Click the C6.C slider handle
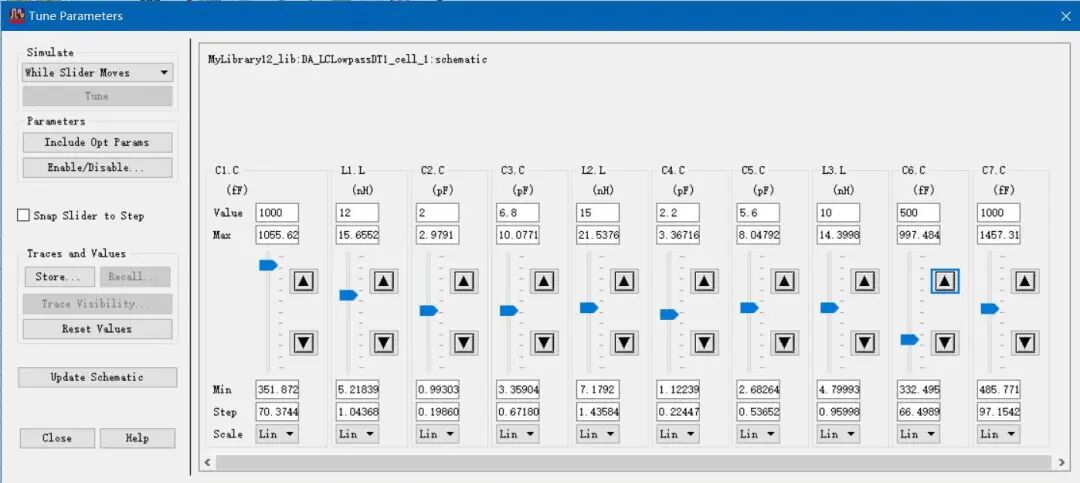This screenshot has height=483, width=1080. tap(909, 339)
